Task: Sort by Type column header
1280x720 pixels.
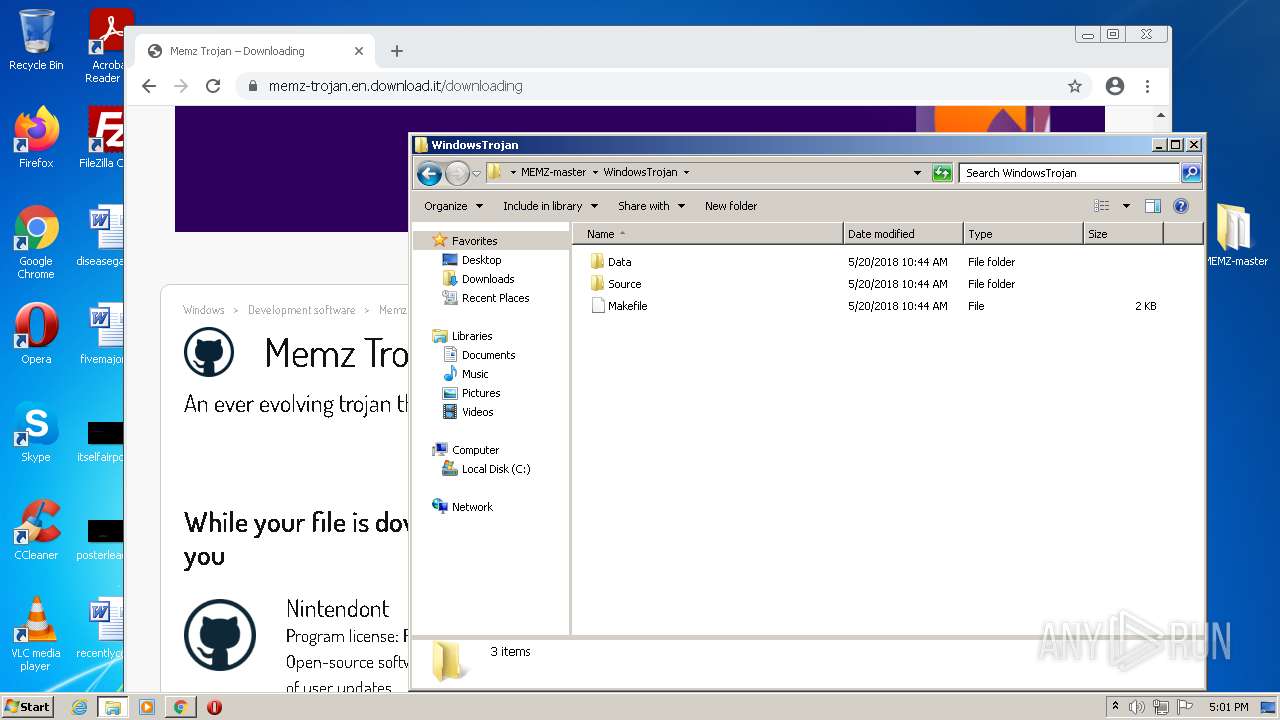Action: tap(1023, 234)
